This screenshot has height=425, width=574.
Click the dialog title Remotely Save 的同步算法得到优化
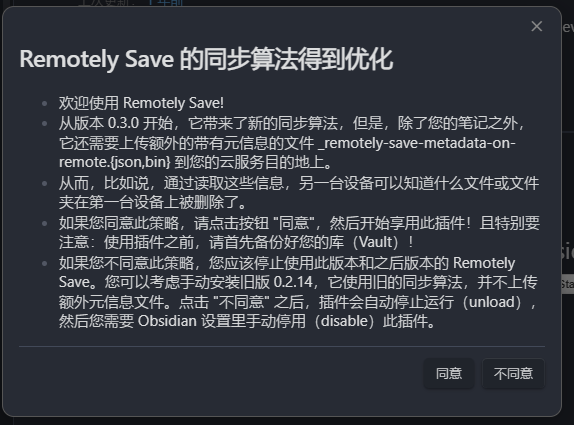pos(206,59)
